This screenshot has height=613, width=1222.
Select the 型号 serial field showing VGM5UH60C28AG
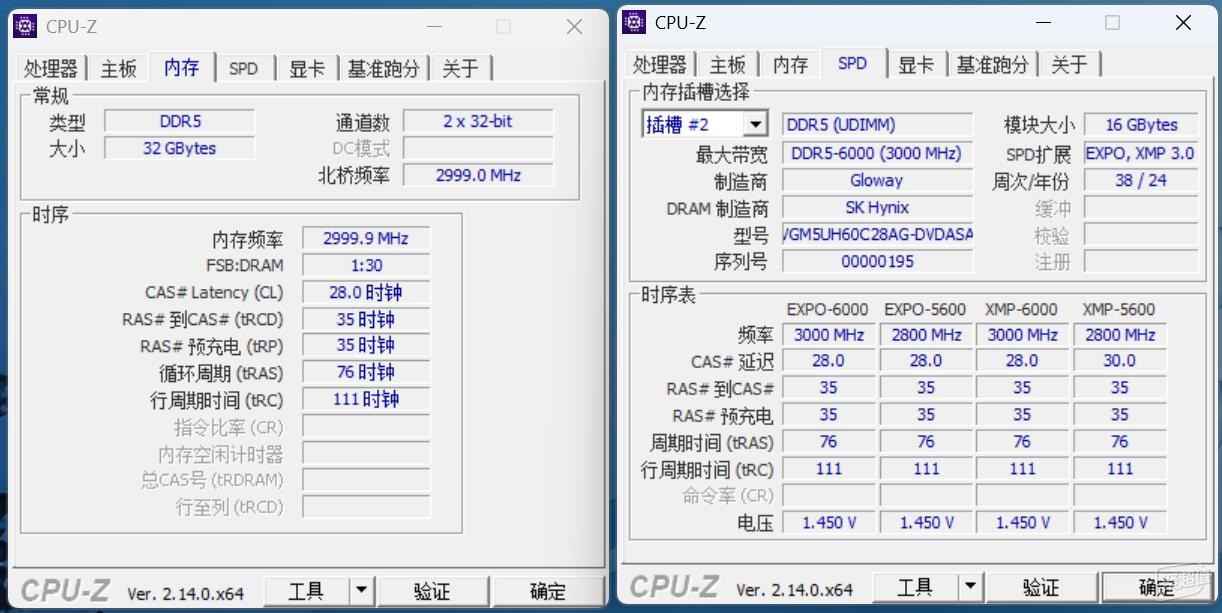876,234
